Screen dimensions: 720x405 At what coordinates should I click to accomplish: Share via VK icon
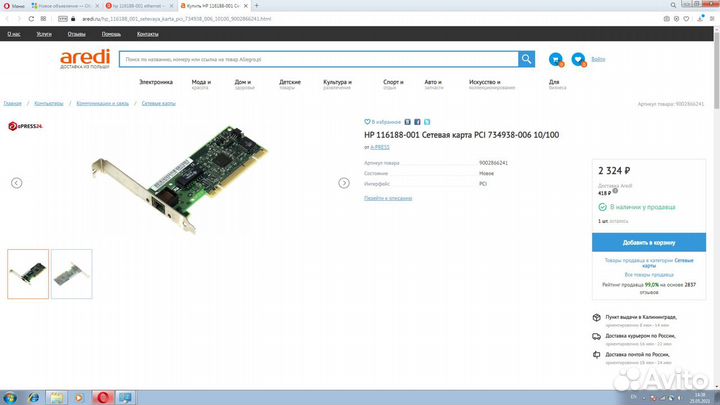pos(407,122)
